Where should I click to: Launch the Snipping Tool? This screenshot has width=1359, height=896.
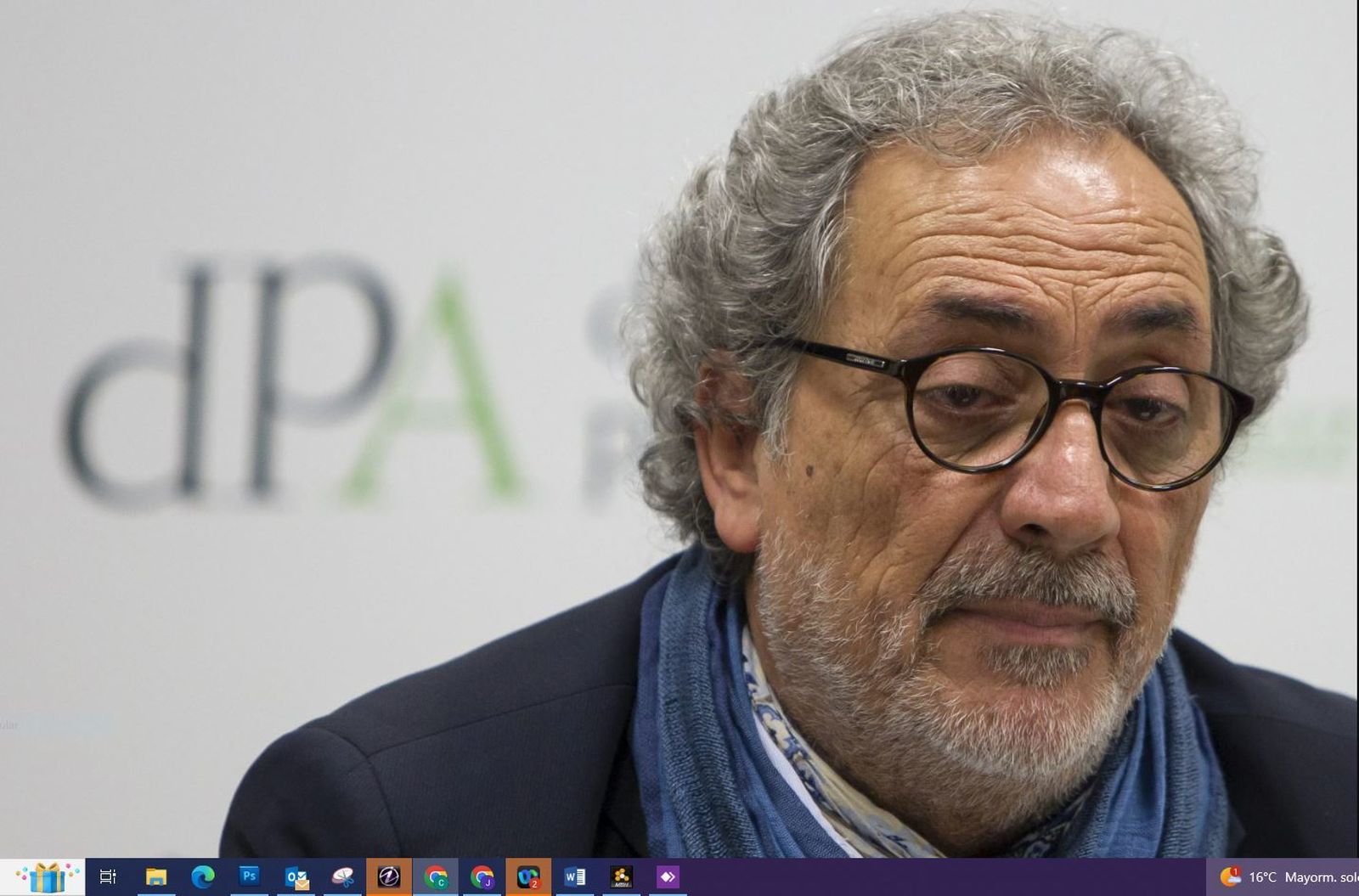(342, 876)
